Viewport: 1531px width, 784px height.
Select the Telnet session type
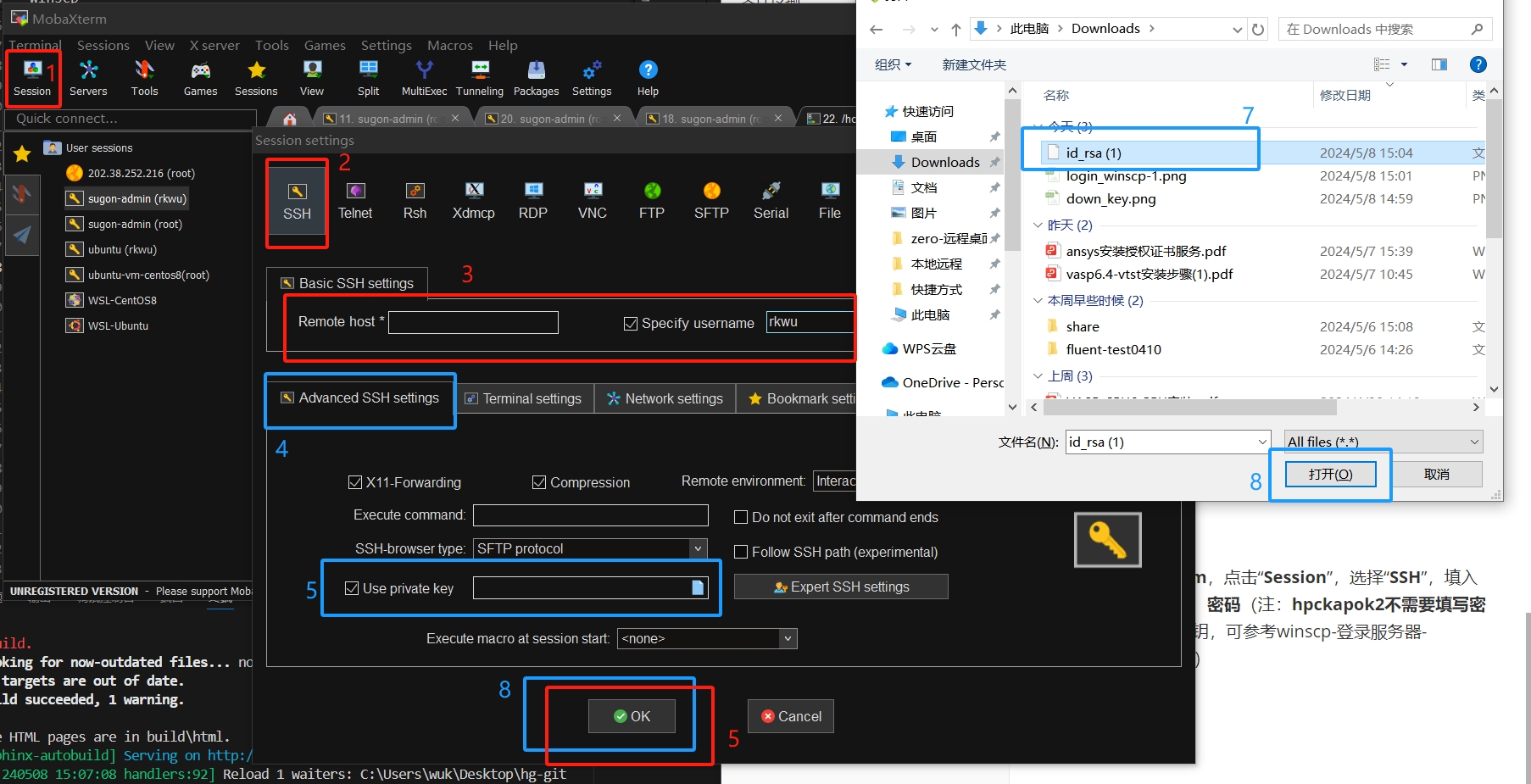[x=355, y=201]
